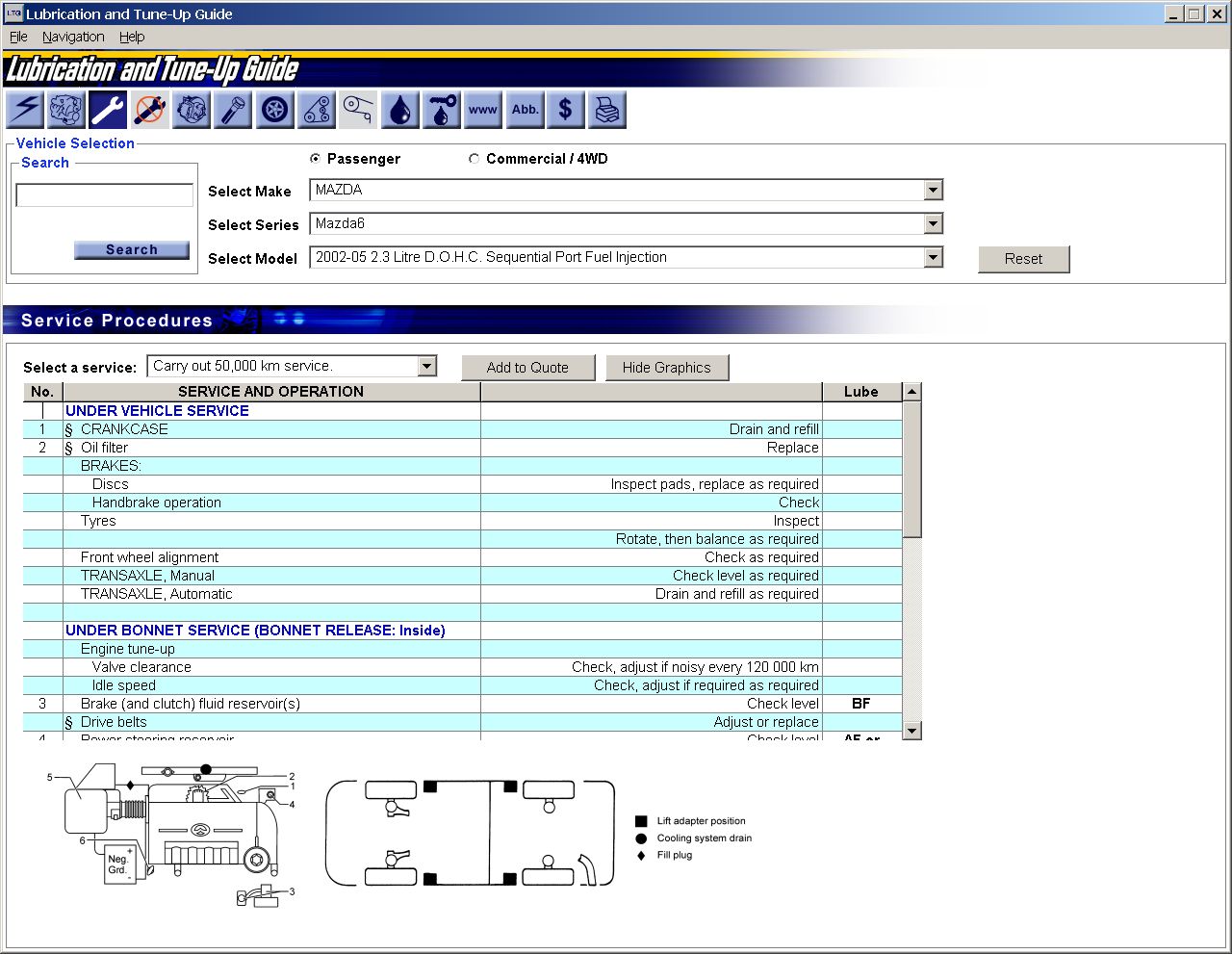Expand the Select Model dropdown
Image resolution: width=1232 pixels, height=954 pixels.
click(x=933, y=257)
